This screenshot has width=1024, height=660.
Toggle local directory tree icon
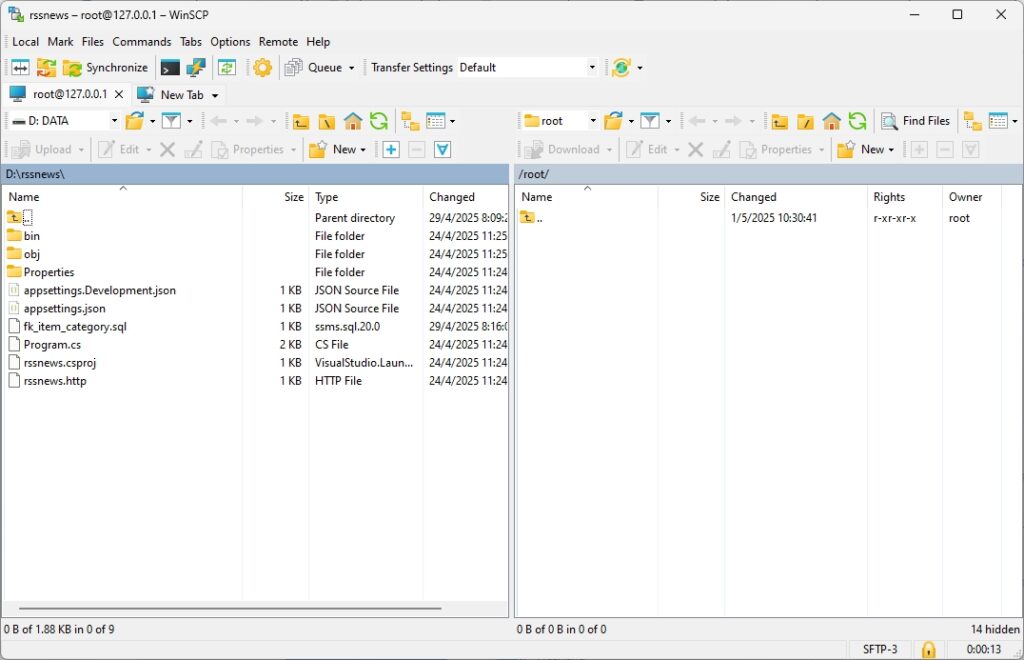click(410, 121)
